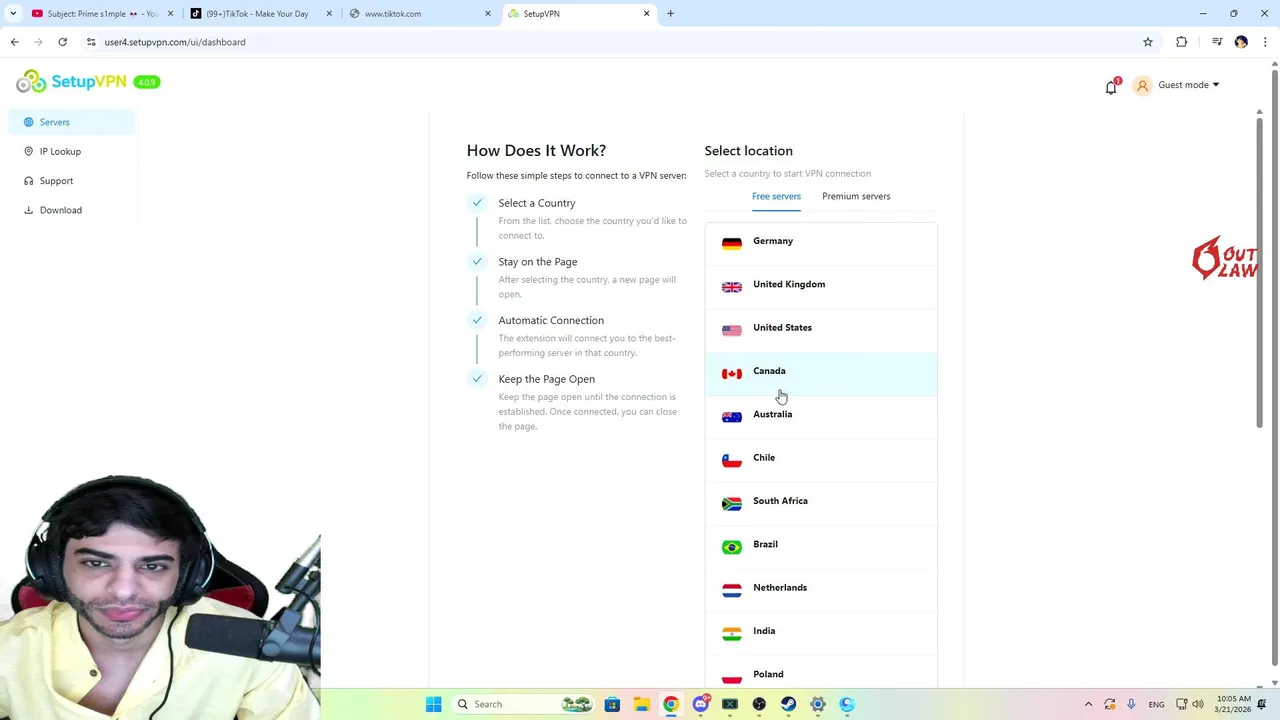Switch to the Premium servers tab
1280x720 pixels.
coord(856,196)
